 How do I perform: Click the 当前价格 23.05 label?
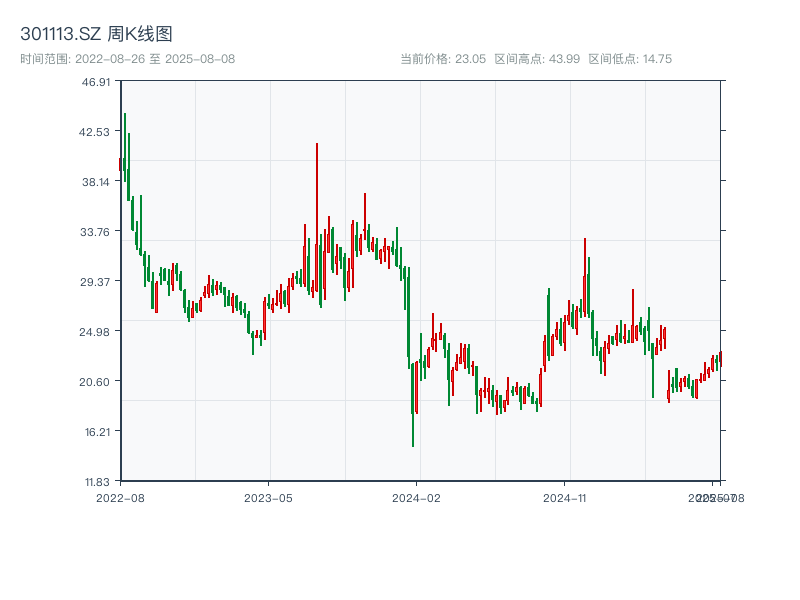(442, 59)
